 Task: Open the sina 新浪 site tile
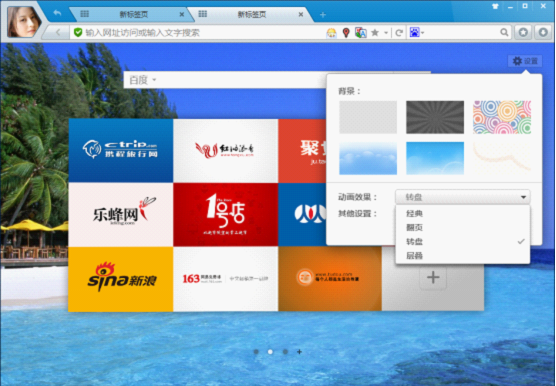click(x=121, y=279)
